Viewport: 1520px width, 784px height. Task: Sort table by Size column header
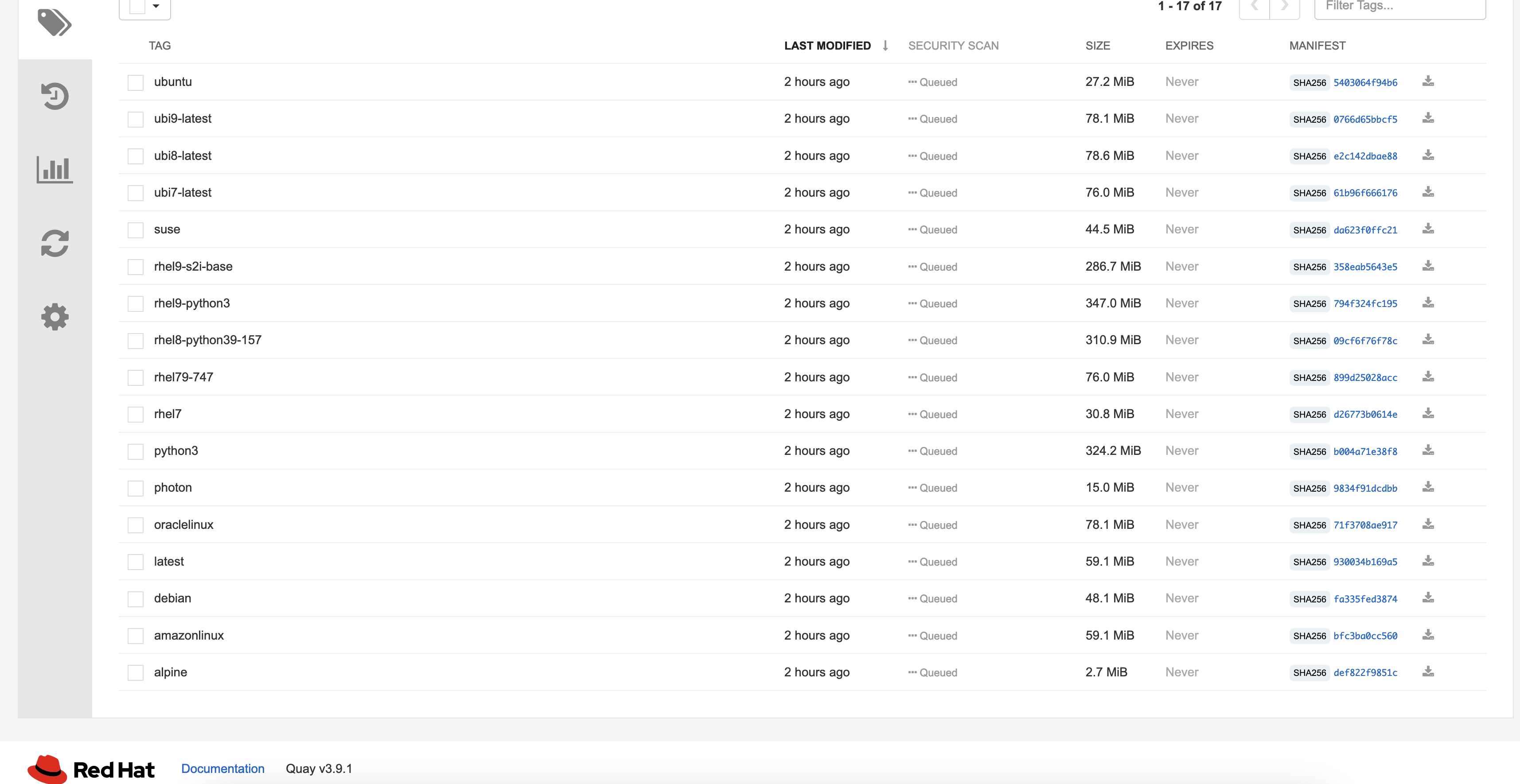(x=1098, y=46)
